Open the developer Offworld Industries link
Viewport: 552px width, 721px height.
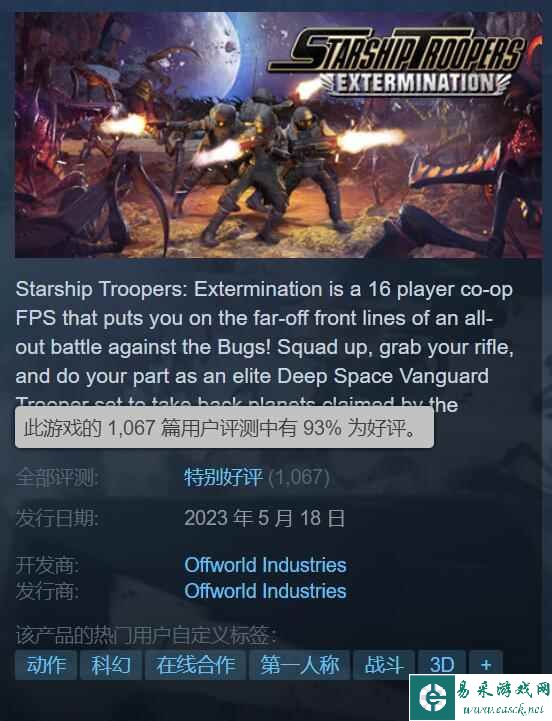[265, 565]
